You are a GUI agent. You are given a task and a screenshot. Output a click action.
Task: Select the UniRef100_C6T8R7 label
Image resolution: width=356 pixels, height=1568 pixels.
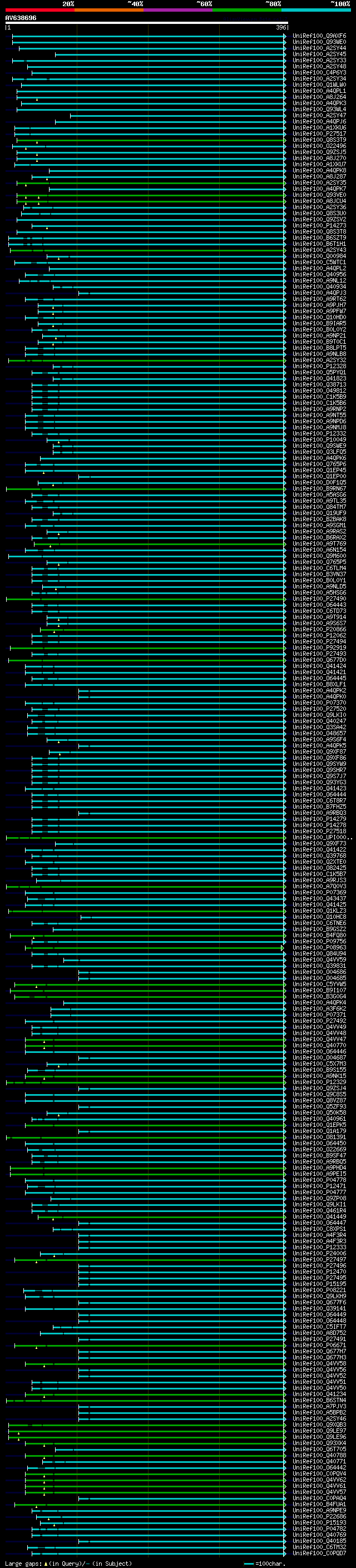coord(319,801)
